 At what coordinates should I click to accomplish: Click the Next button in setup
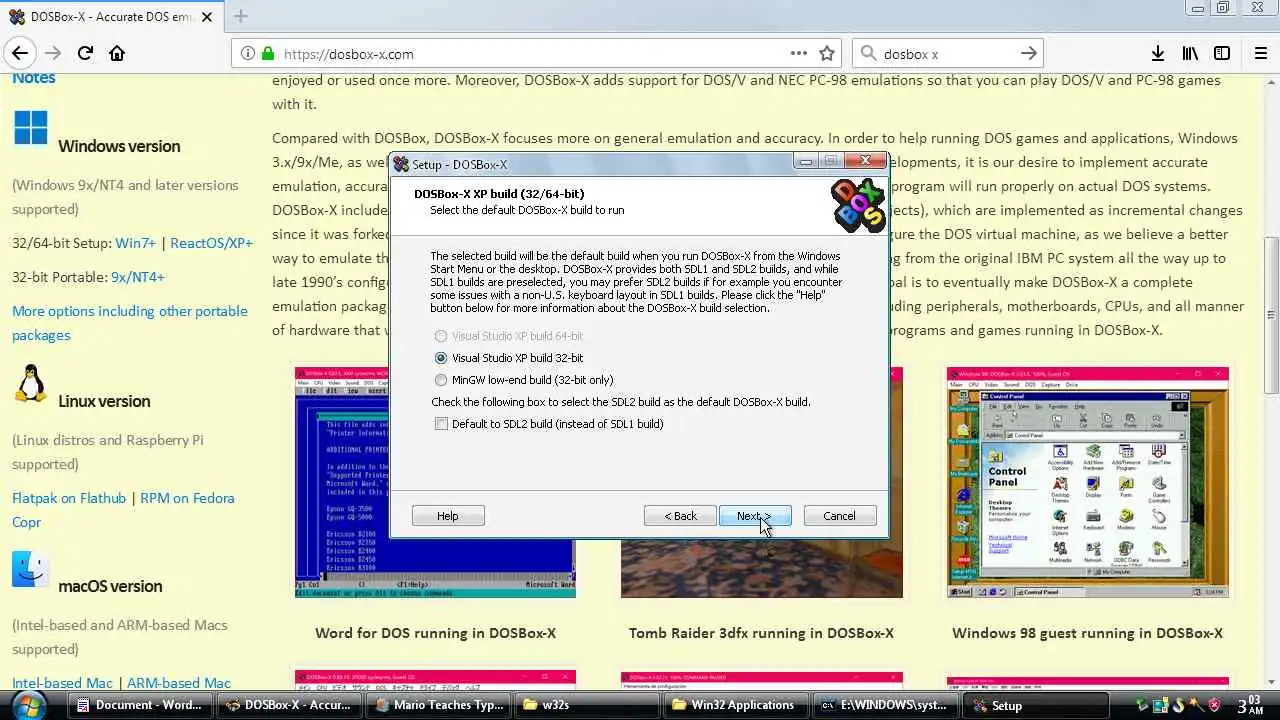pos(755,516)
